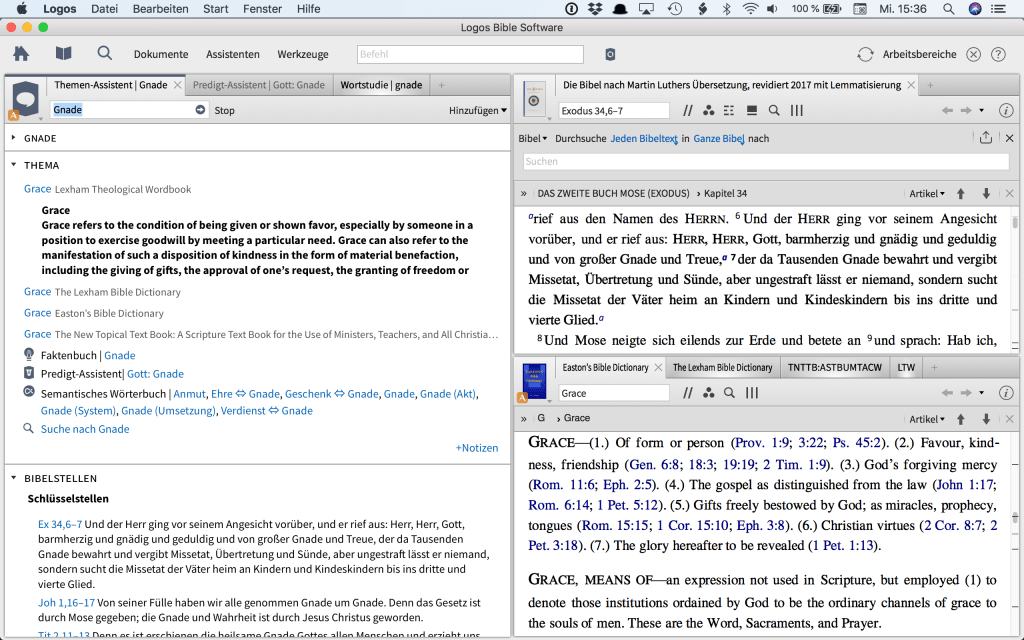Open the Suche nach Gnade link
Screen dimensions: 1024x640
(85, 429)
